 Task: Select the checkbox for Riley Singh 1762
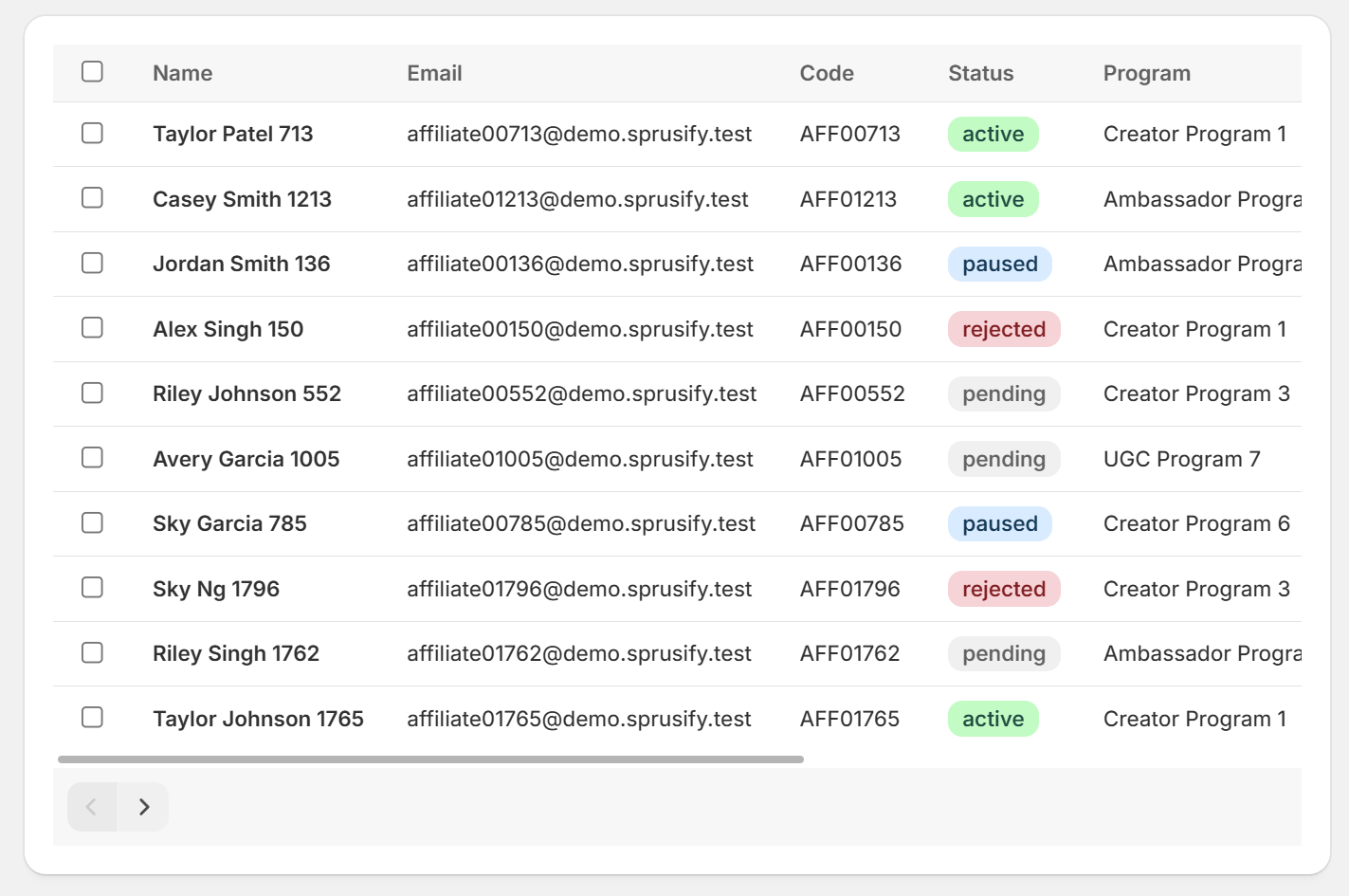point(92,652)
